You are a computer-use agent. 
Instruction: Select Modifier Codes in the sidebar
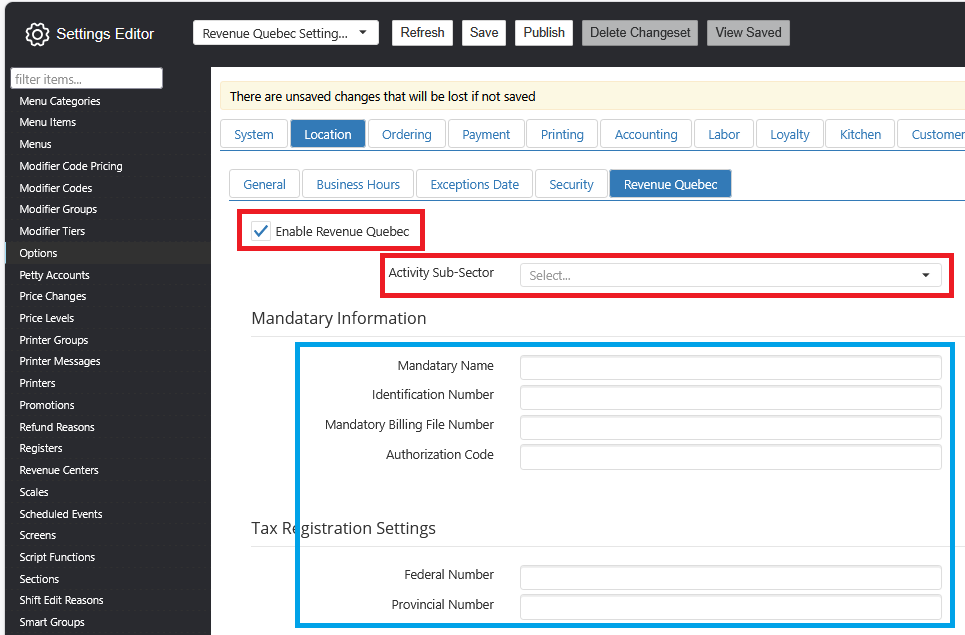[x=55, y=188]
